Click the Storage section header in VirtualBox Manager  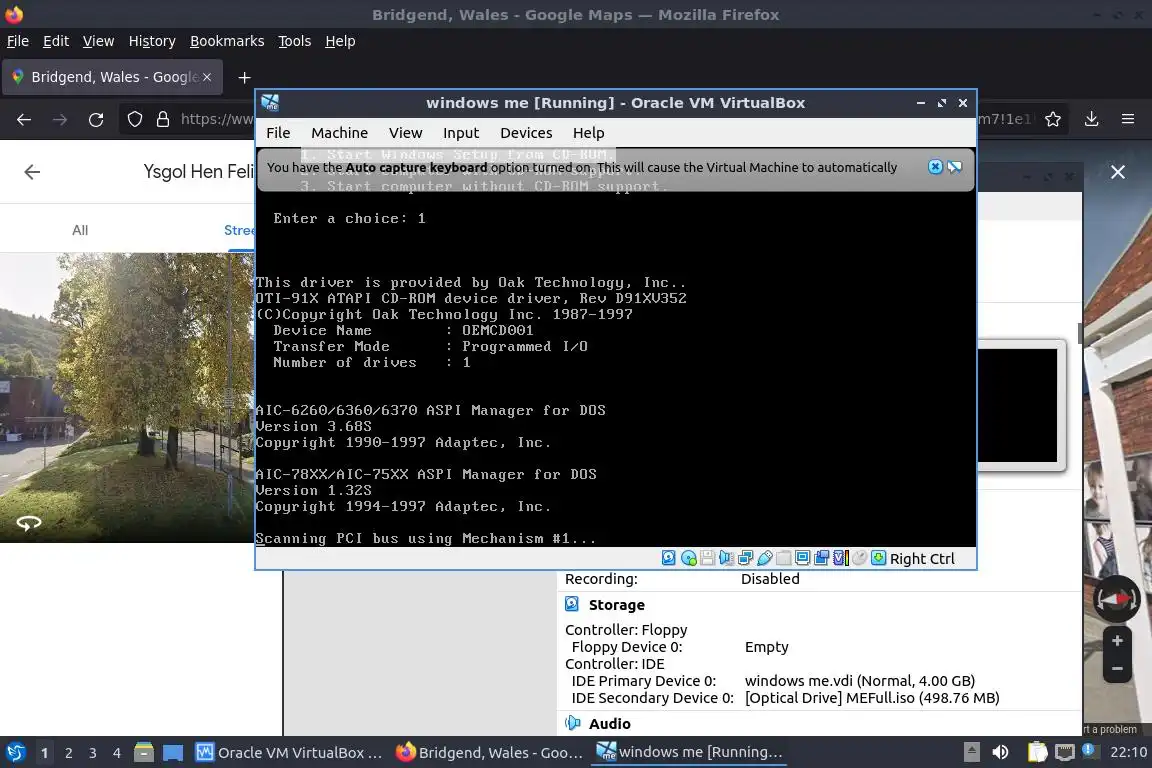616,605
